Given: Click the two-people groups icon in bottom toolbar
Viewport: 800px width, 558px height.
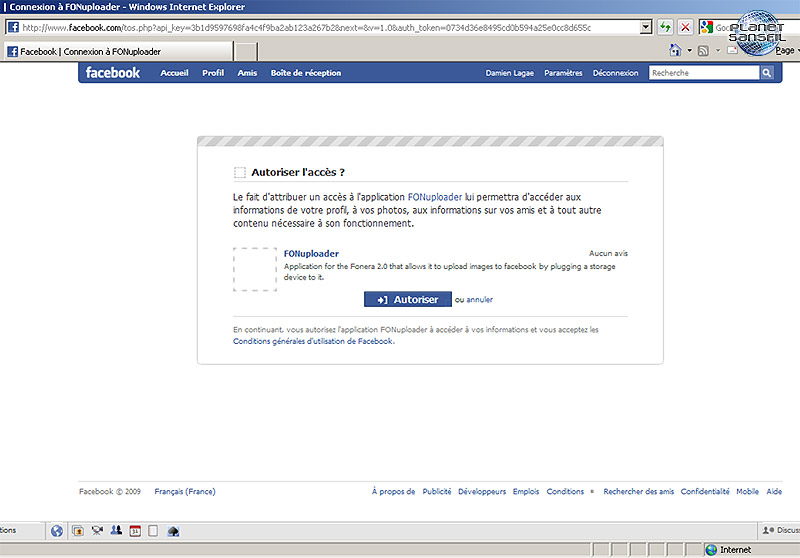Looking at the screenshot, I should (116, 530).
